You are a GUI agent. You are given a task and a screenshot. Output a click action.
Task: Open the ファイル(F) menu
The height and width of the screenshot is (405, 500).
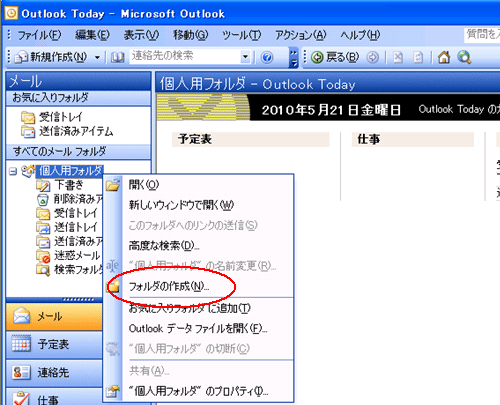(x=39, y=35)
